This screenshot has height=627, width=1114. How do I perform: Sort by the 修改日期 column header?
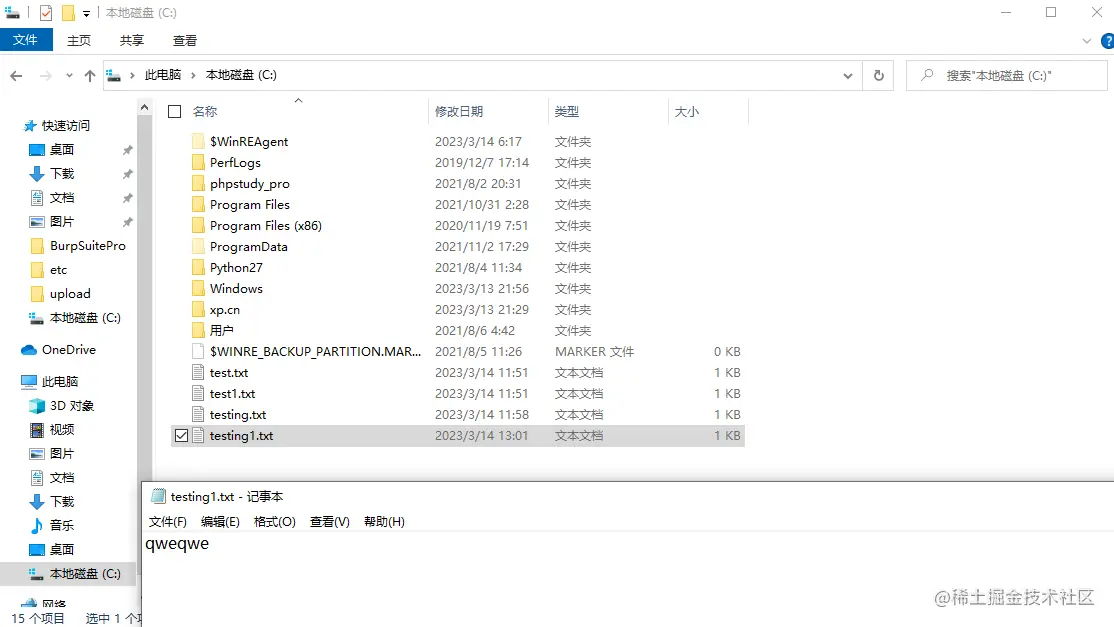coord(459,111)
